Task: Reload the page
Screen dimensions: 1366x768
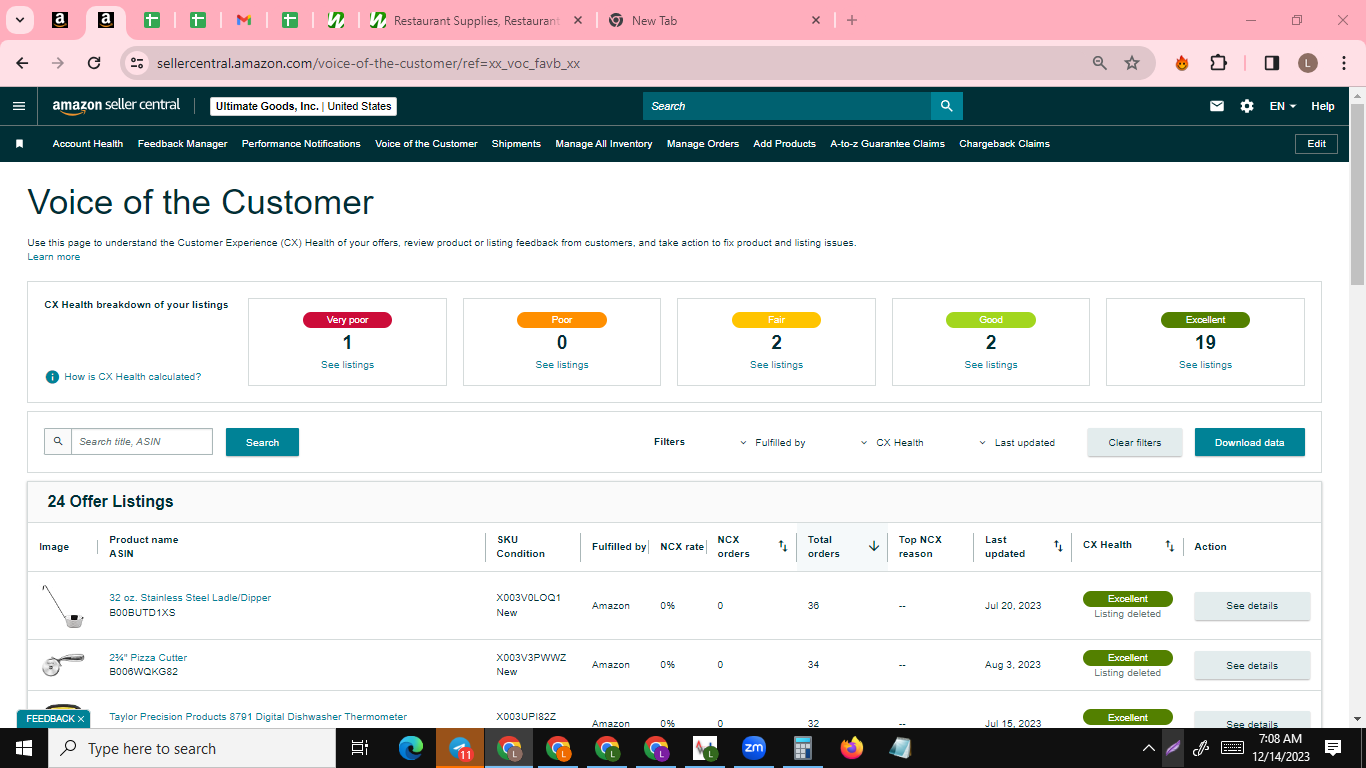Action: 94,63
